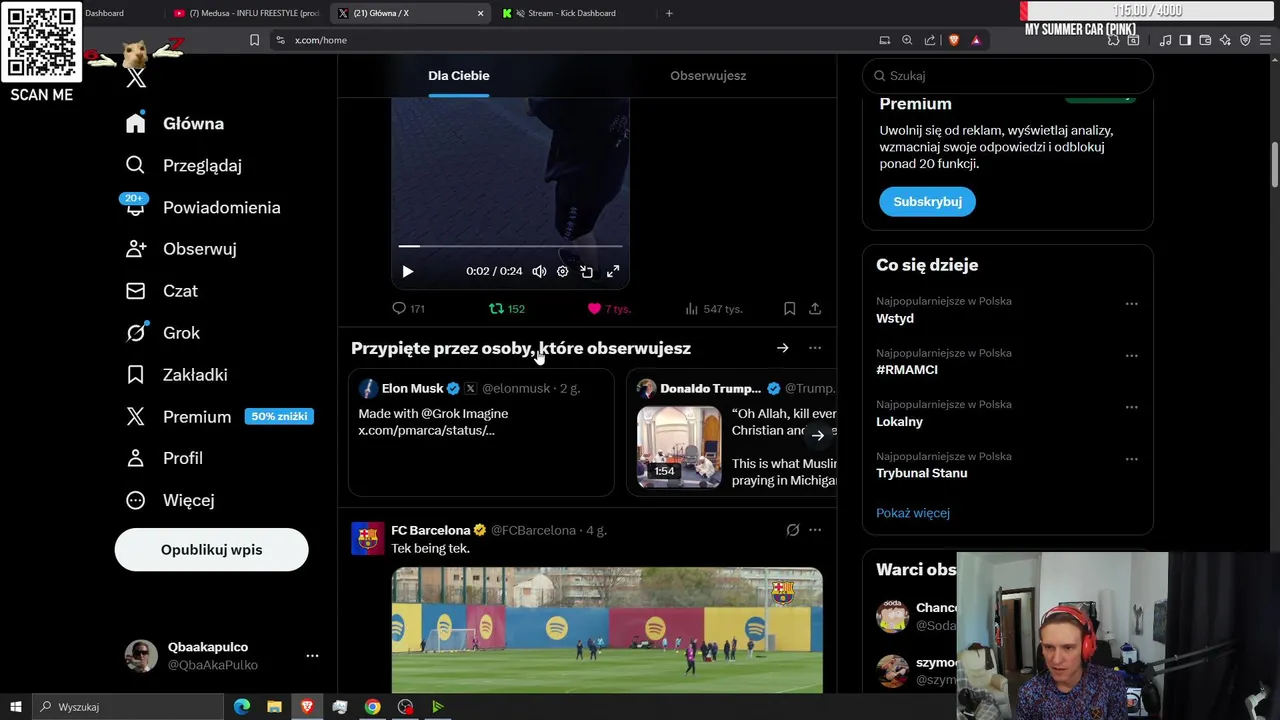Open Zakładki bookmarks

click(177, 375)
